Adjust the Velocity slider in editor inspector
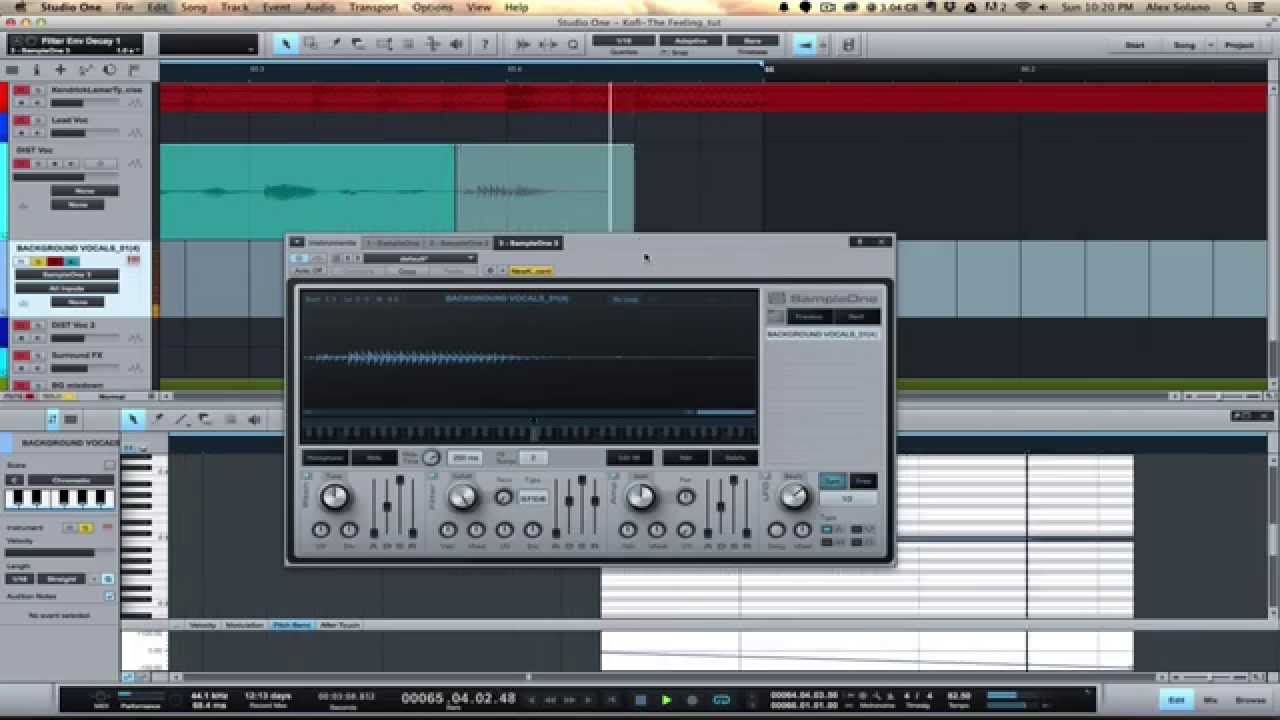 coord(60,552)
